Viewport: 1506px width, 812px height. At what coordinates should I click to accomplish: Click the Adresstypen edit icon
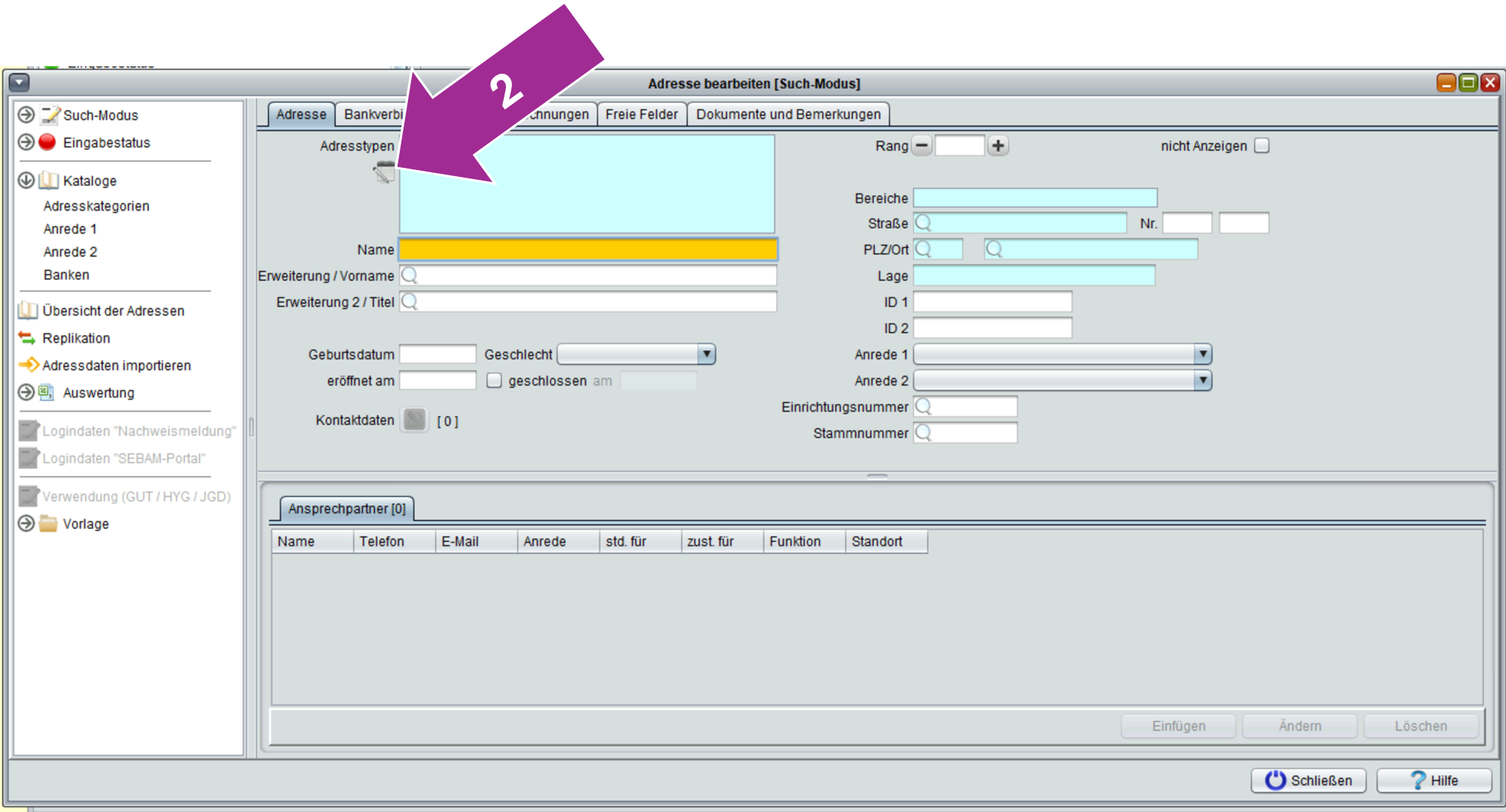click(x=384, y=172)
